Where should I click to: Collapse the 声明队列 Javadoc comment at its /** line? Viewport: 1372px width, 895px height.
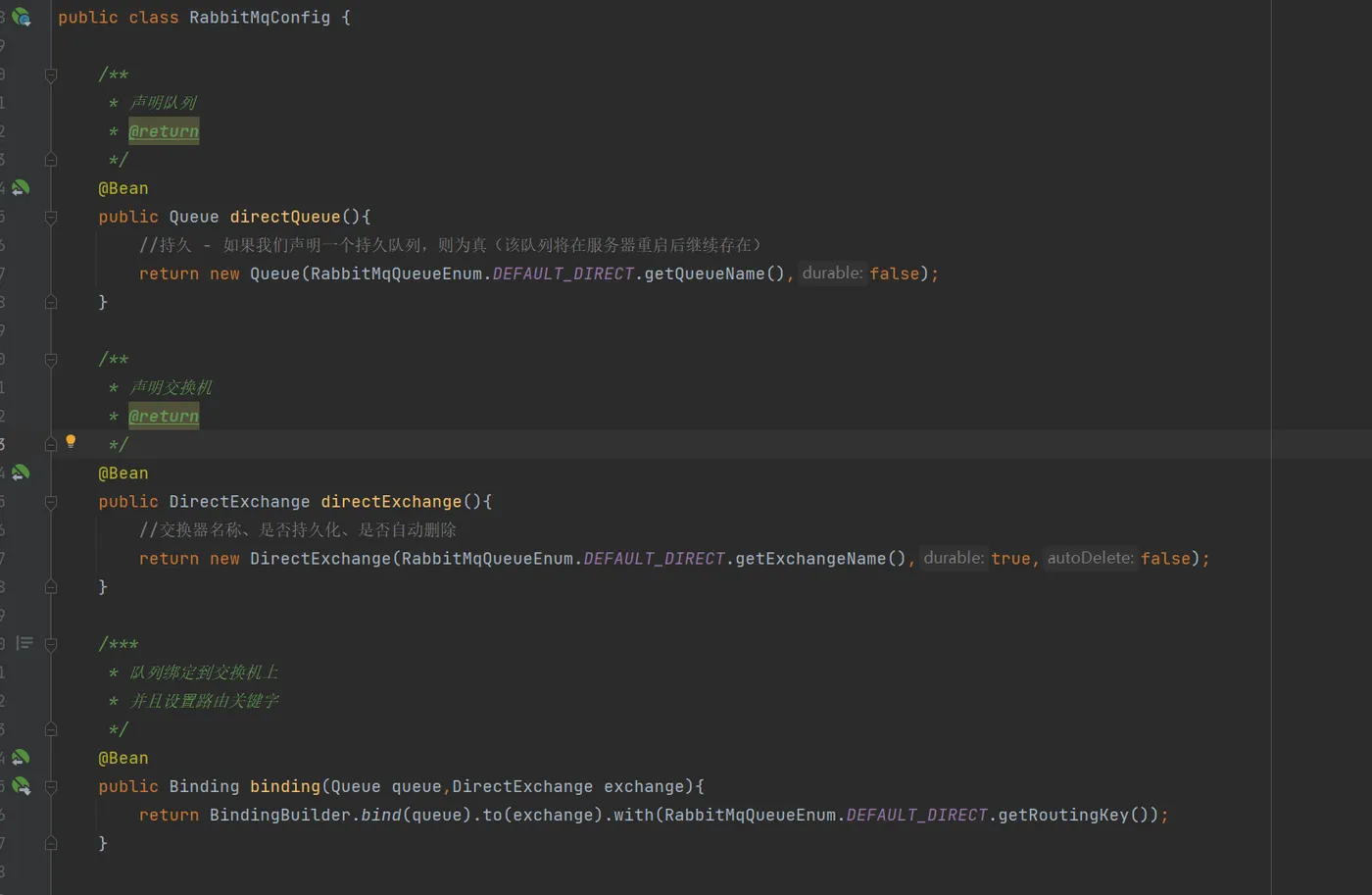pos(51,75)
